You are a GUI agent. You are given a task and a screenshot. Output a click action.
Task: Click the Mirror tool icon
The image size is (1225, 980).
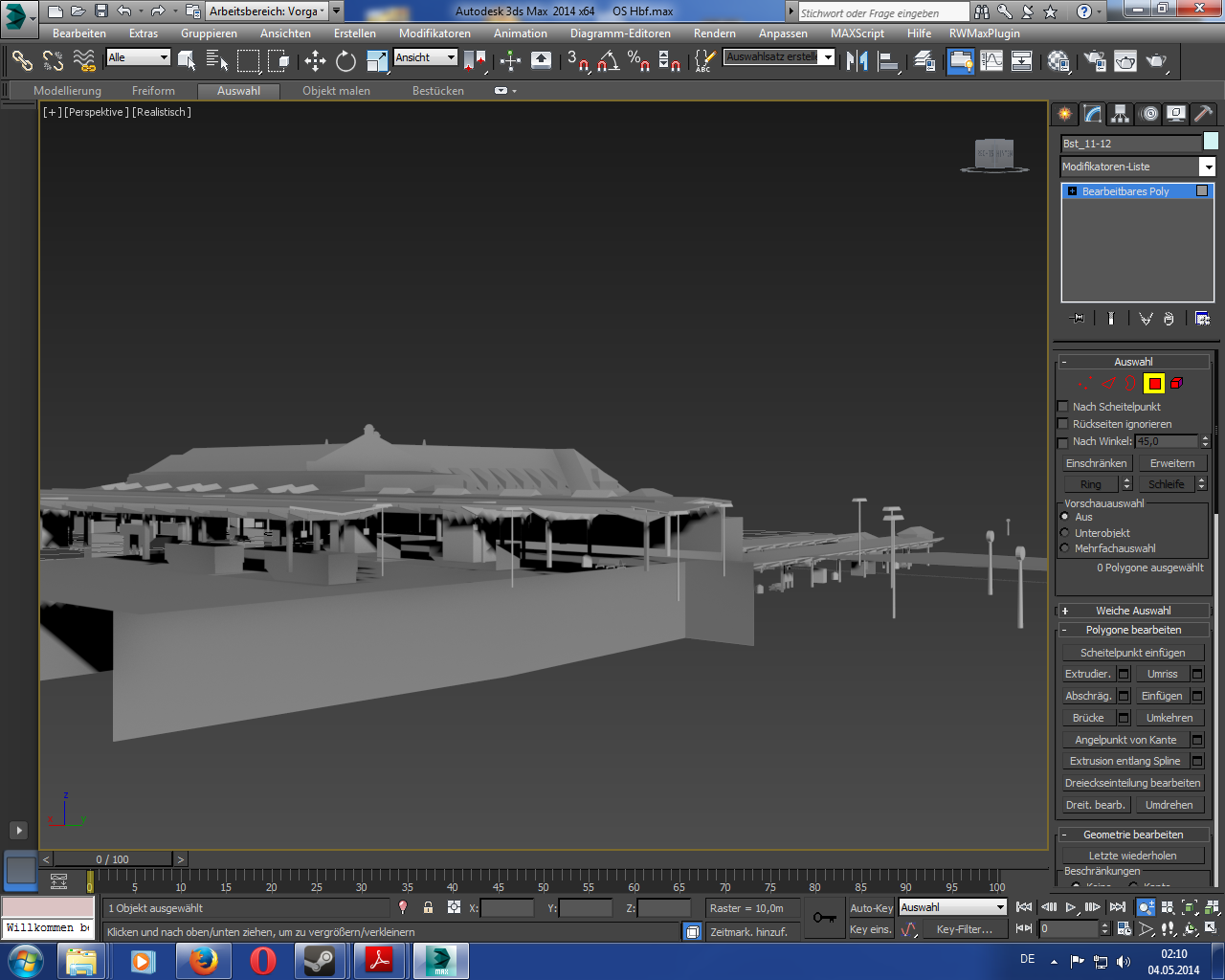click(857, 61)
